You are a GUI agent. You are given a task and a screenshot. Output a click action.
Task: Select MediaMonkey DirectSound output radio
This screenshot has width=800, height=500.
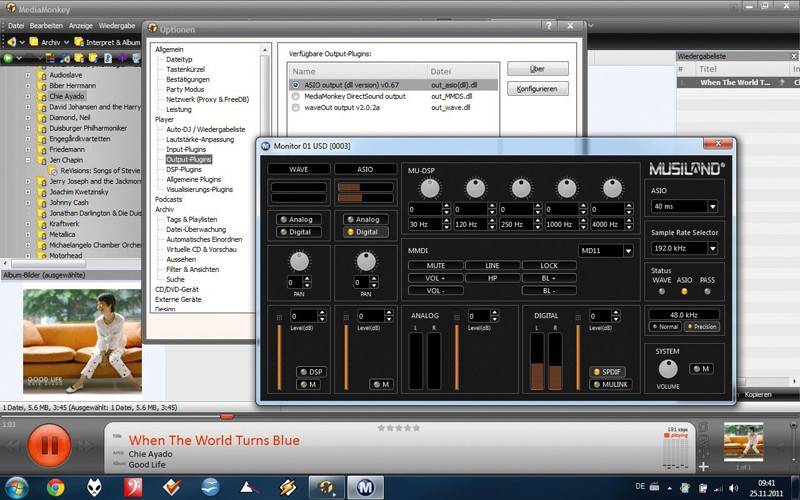click(x=295, y=96)
